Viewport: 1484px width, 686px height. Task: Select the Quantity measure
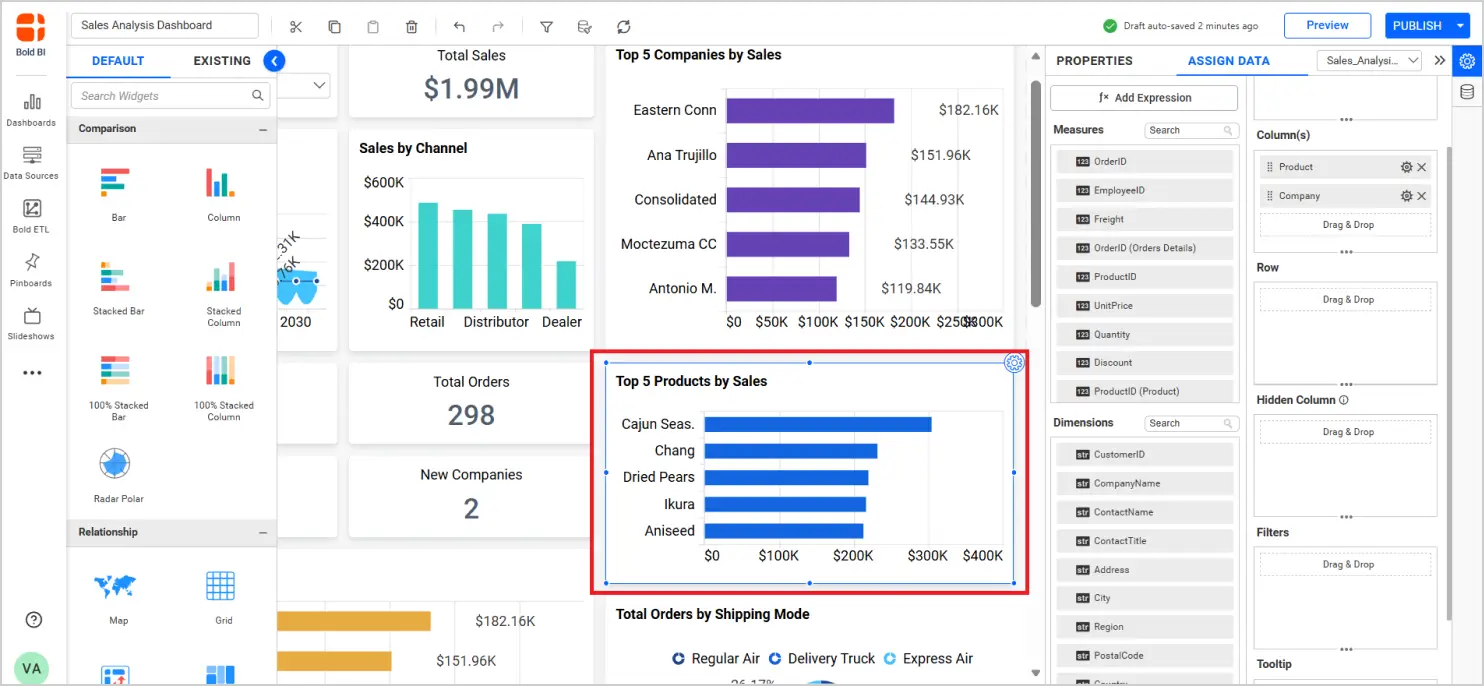coord(1144,334)
